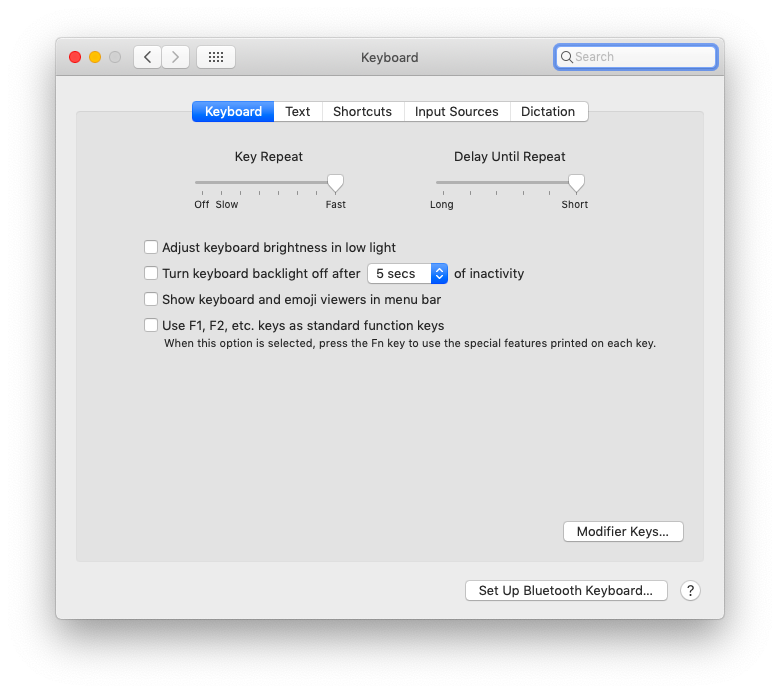Switch to the Text tab
Viewport: 780px width, 693px height.
pos(297,111)
